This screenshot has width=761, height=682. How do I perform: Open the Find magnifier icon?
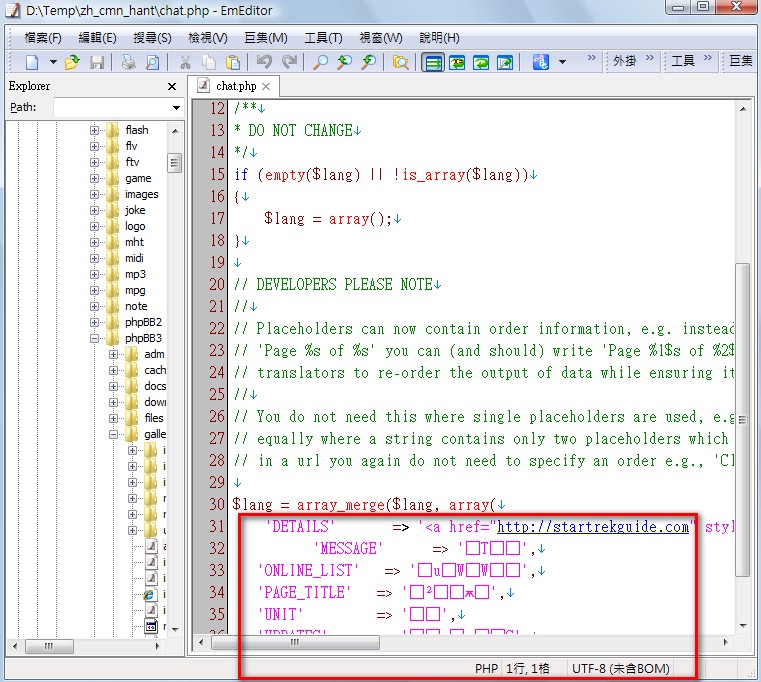click(x=320, y=62)
